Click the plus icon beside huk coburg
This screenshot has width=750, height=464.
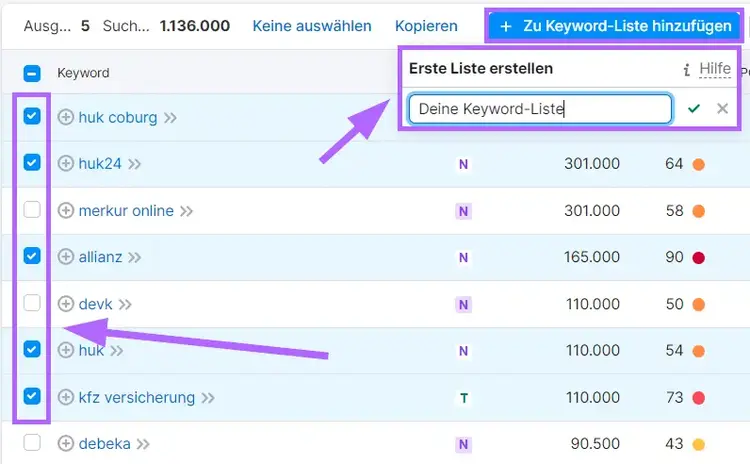[66, 117]
